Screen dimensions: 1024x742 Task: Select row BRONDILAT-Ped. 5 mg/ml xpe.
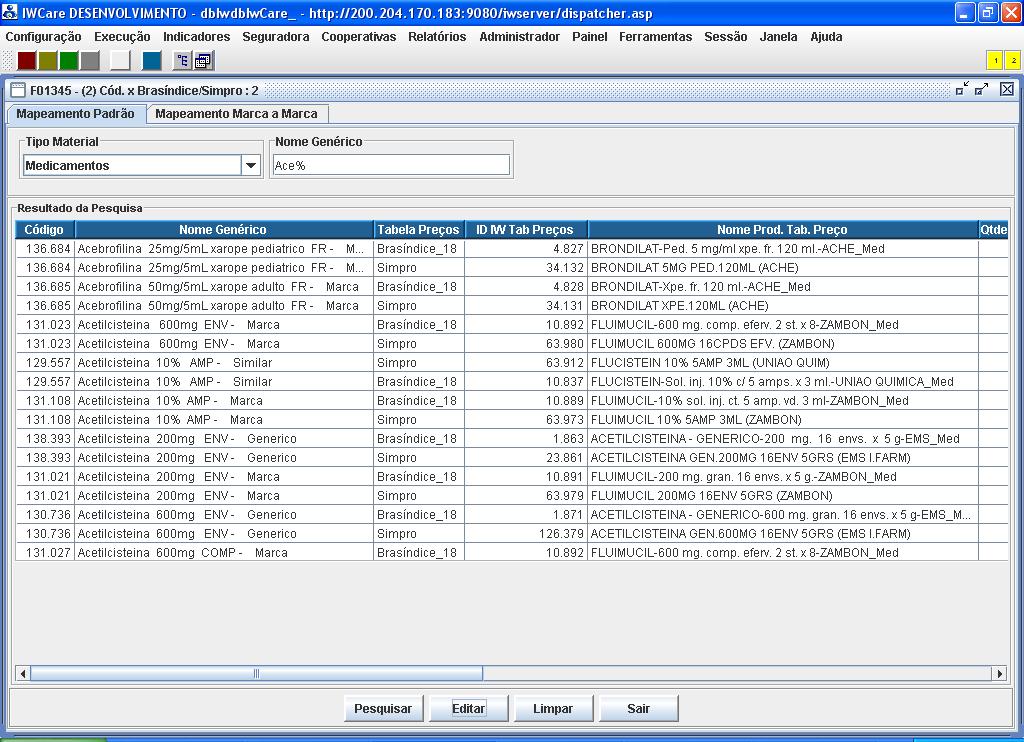(511, 249)
